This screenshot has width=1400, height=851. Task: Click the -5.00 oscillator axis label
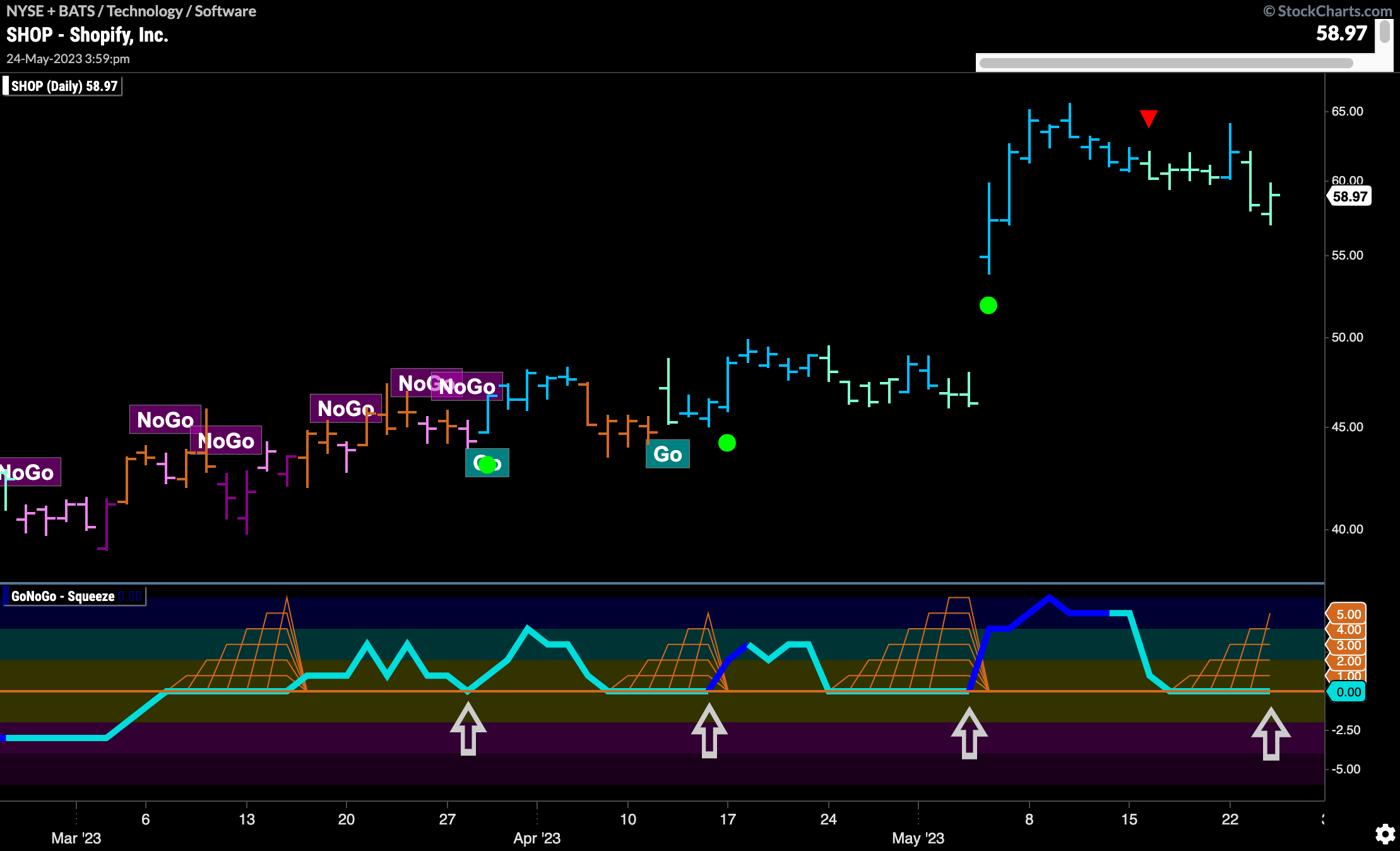pos(1346,769)
